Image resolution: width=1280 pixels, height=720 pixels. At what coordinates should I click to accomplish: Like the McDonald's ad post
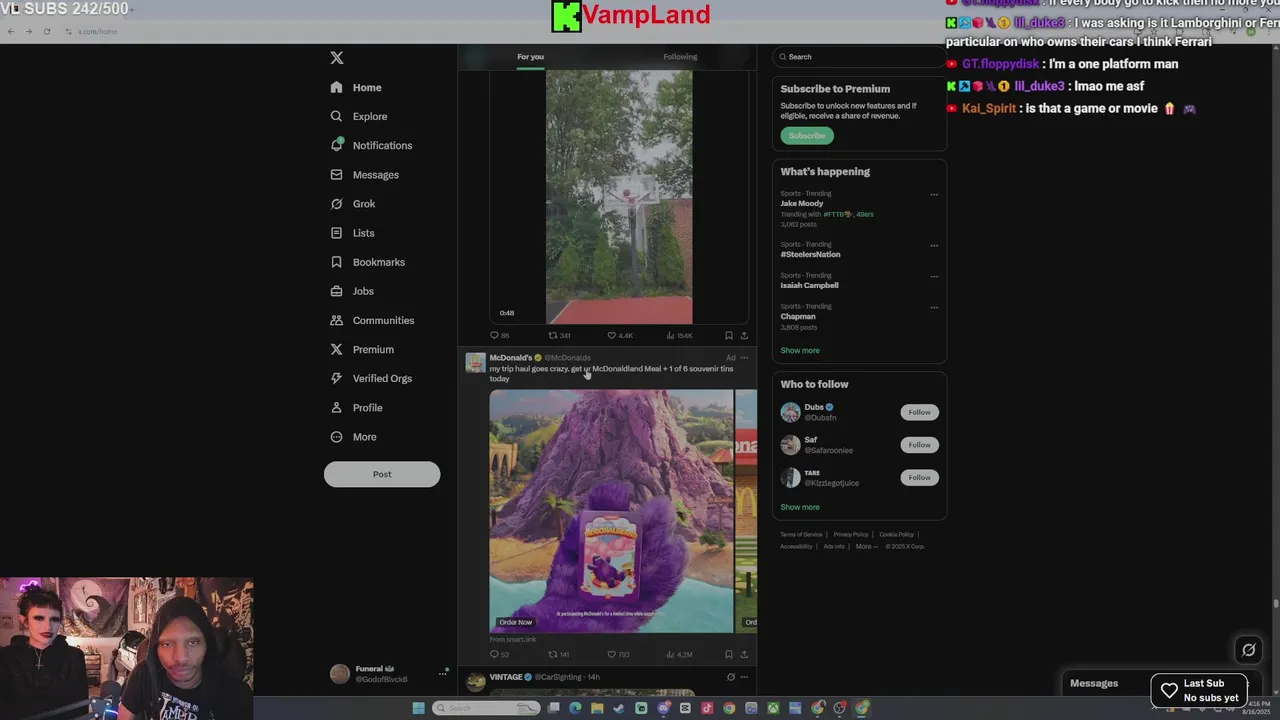(619, 655)
